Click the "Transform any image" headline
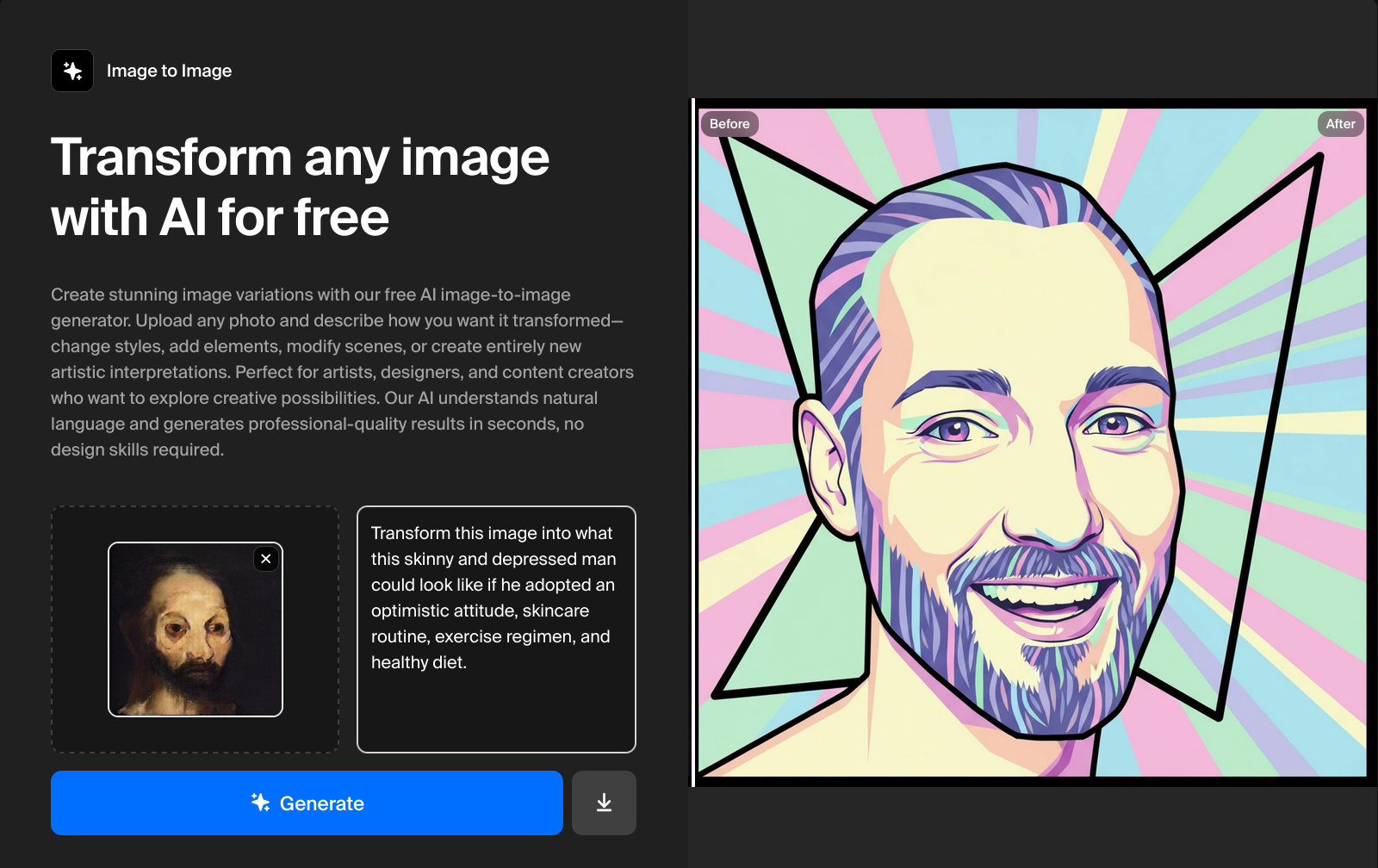 point(300,187)
